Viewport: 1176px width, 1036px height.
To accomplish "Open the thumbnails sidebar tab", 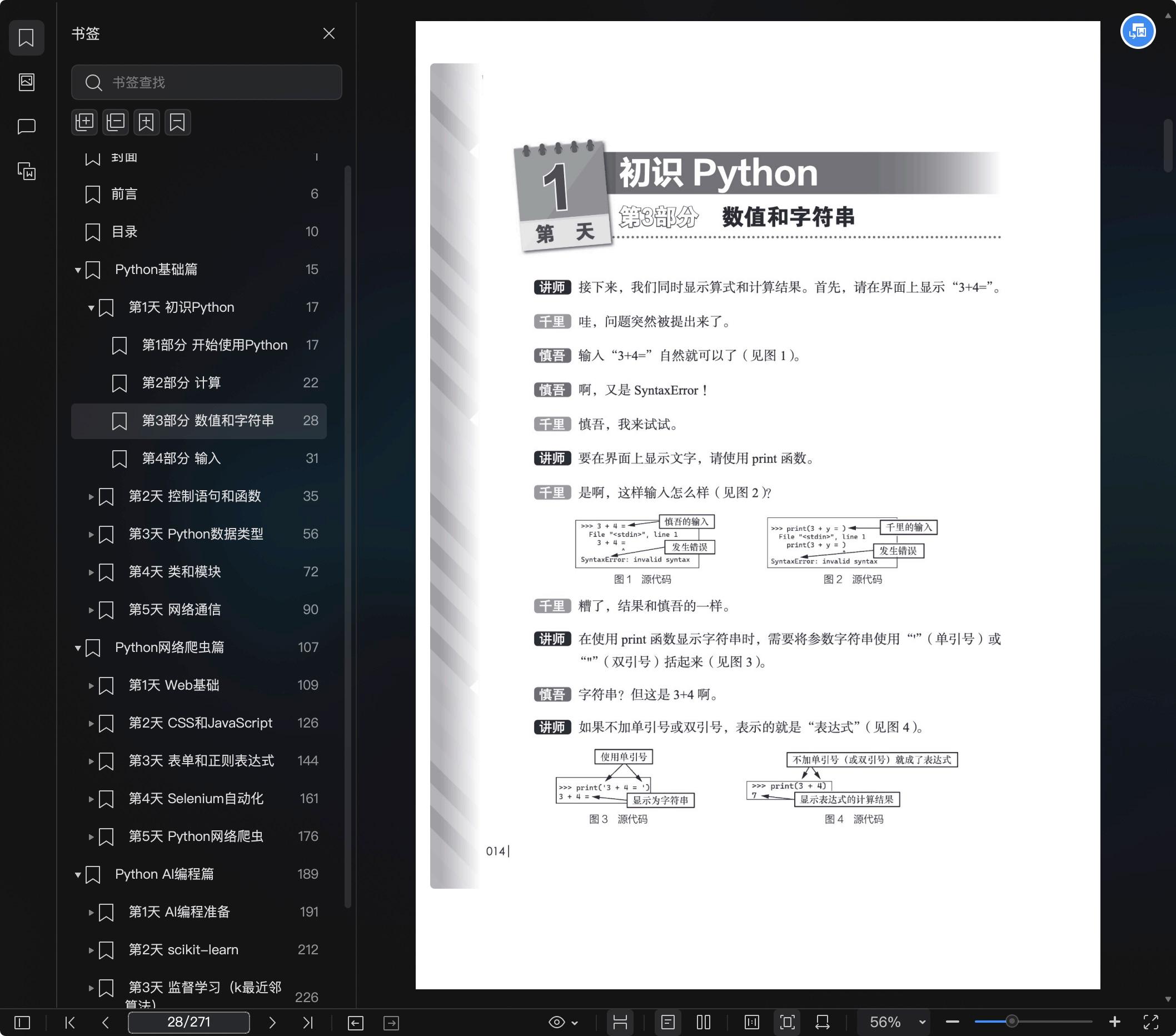I will [x=27, y=82].
